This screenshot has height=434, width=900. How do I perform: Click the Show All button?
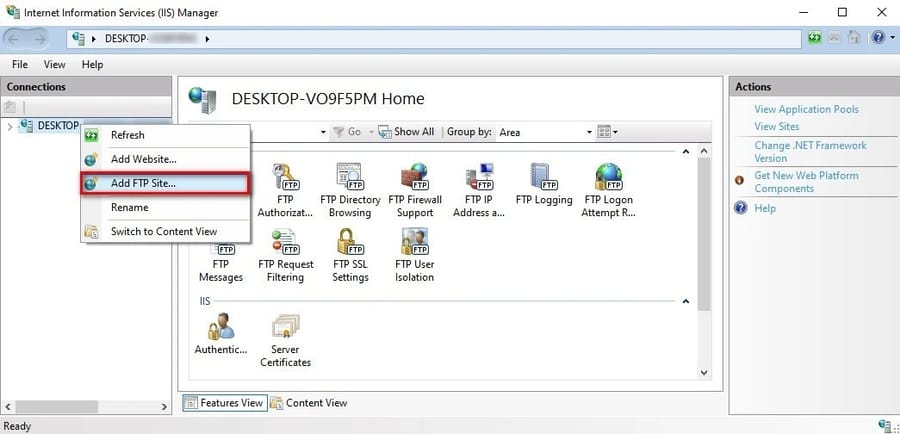coord(406,132)
